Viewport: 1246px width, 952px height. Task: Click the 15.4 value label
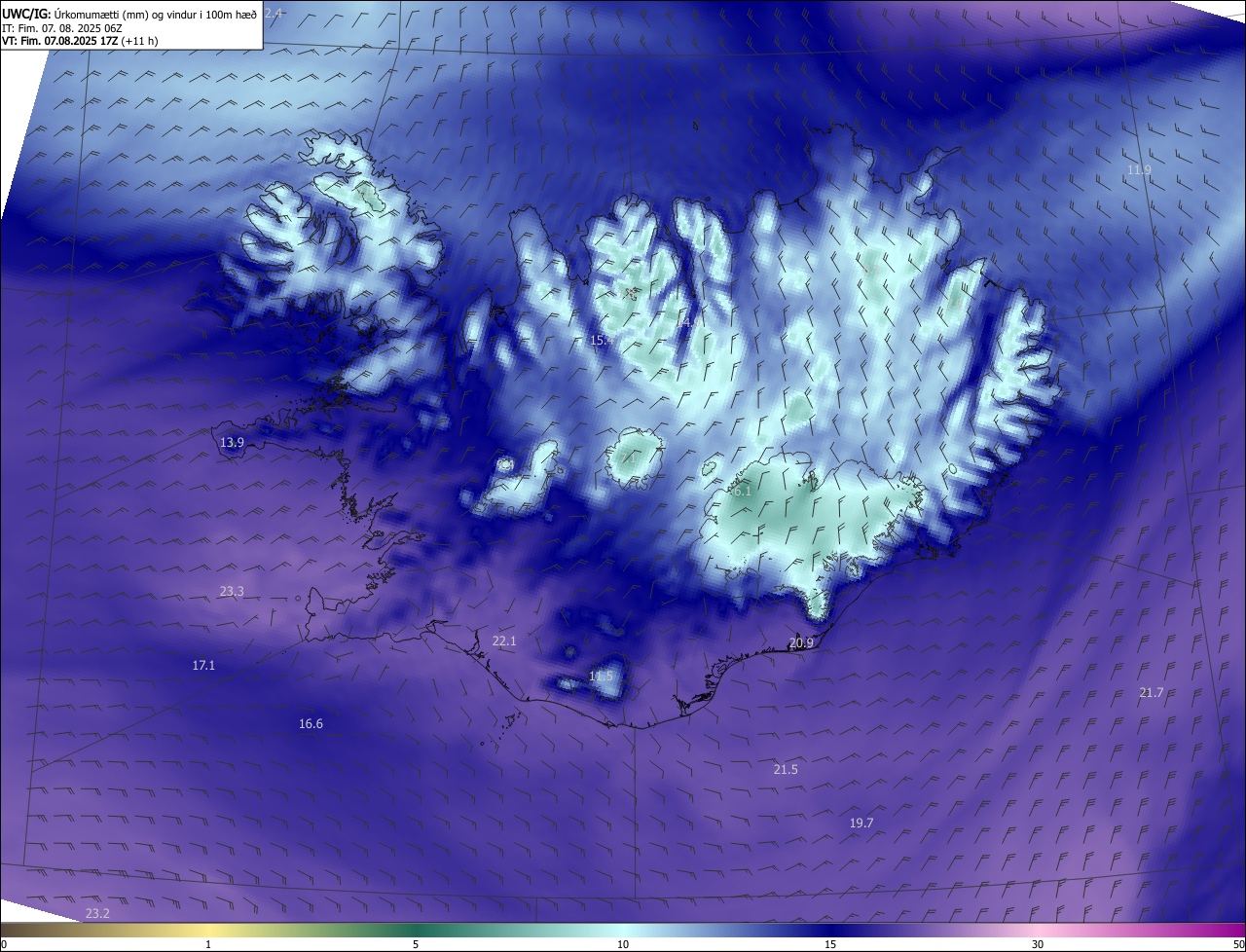pyautogui.click(x=602, y=340)
